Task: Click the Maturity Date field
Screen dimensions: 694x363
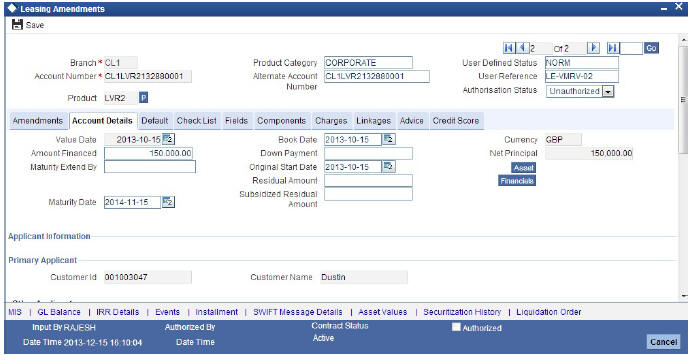Action: [132, 202]
